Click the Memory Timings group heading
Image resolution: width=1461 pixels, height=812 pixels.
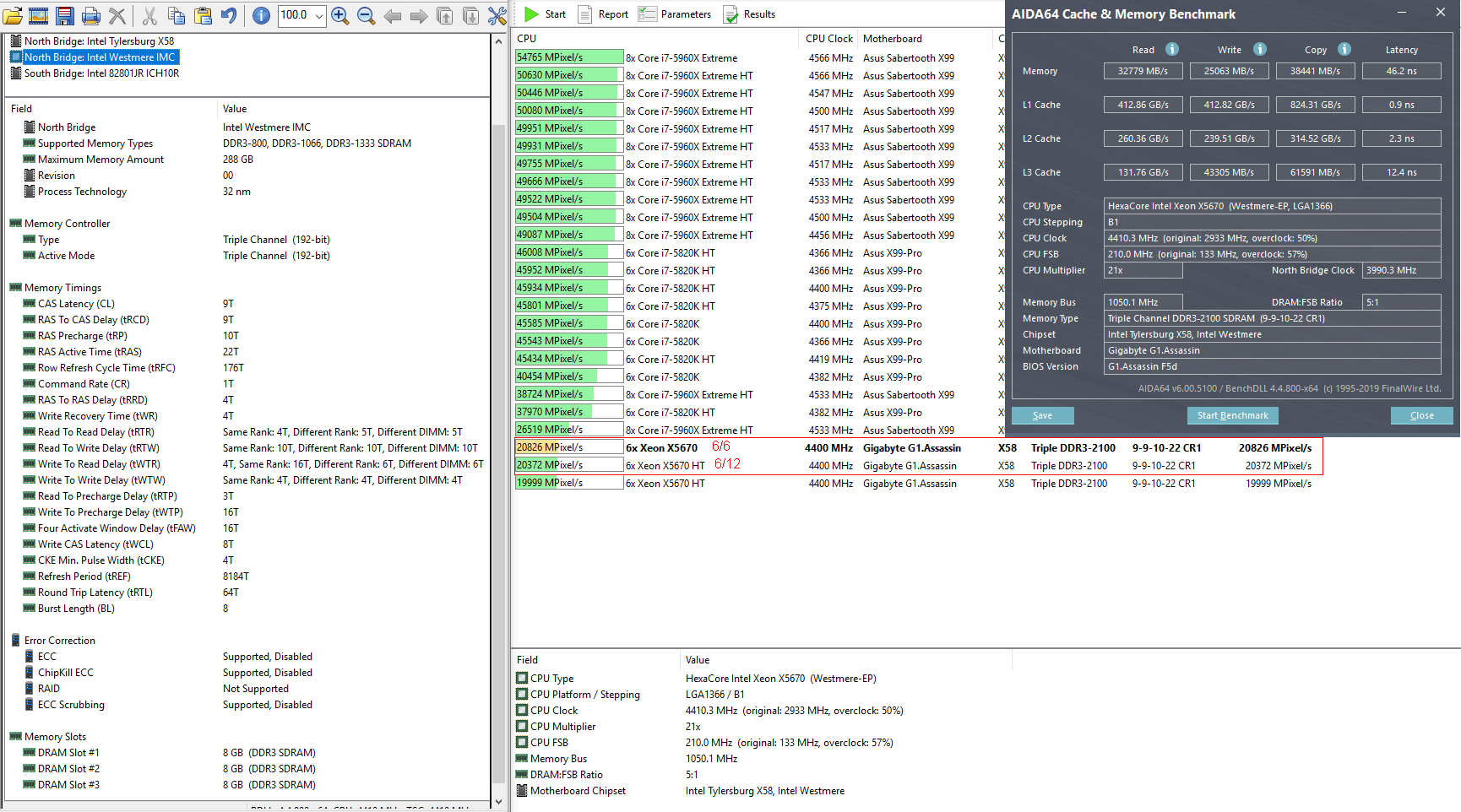[x=55, y=288]
